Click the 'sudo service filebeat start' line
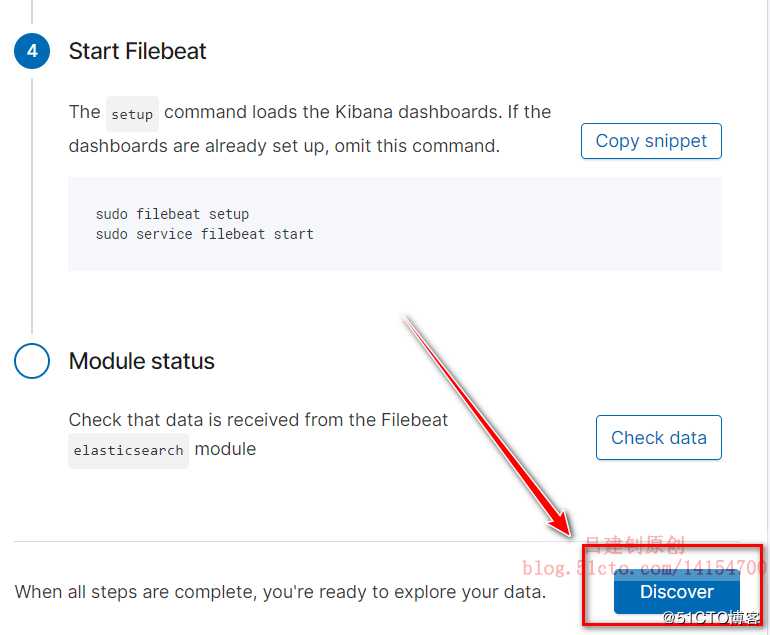Image resolution: width=770 pixels, height=635 pixels. coord(204,234)
